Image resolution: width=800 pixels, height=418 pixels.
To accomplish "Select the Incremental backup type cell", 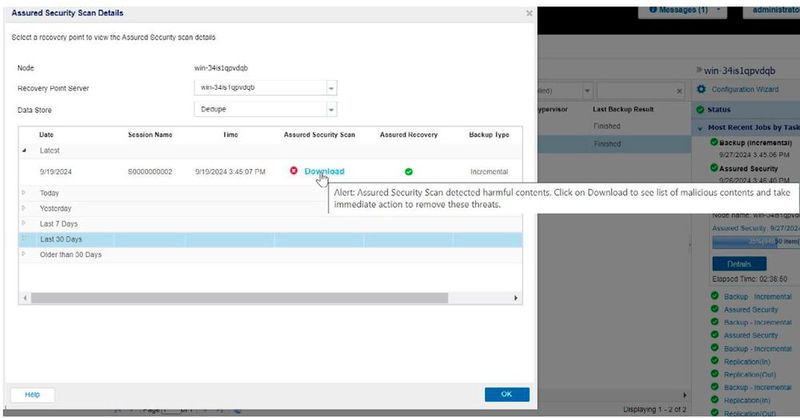I will click(489, 172).
